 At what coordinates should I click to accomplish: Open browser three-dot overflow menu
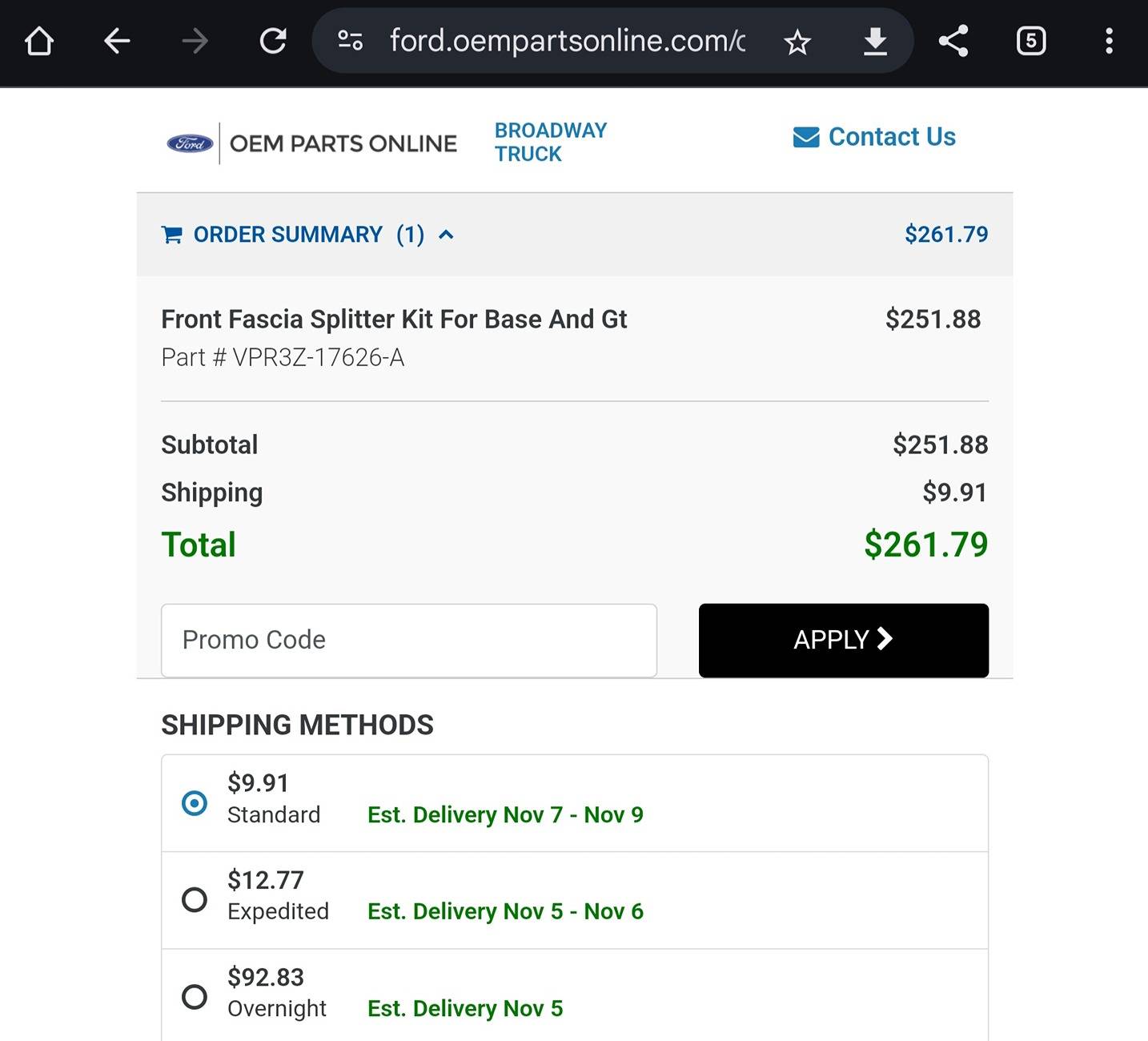(1109, 41)
